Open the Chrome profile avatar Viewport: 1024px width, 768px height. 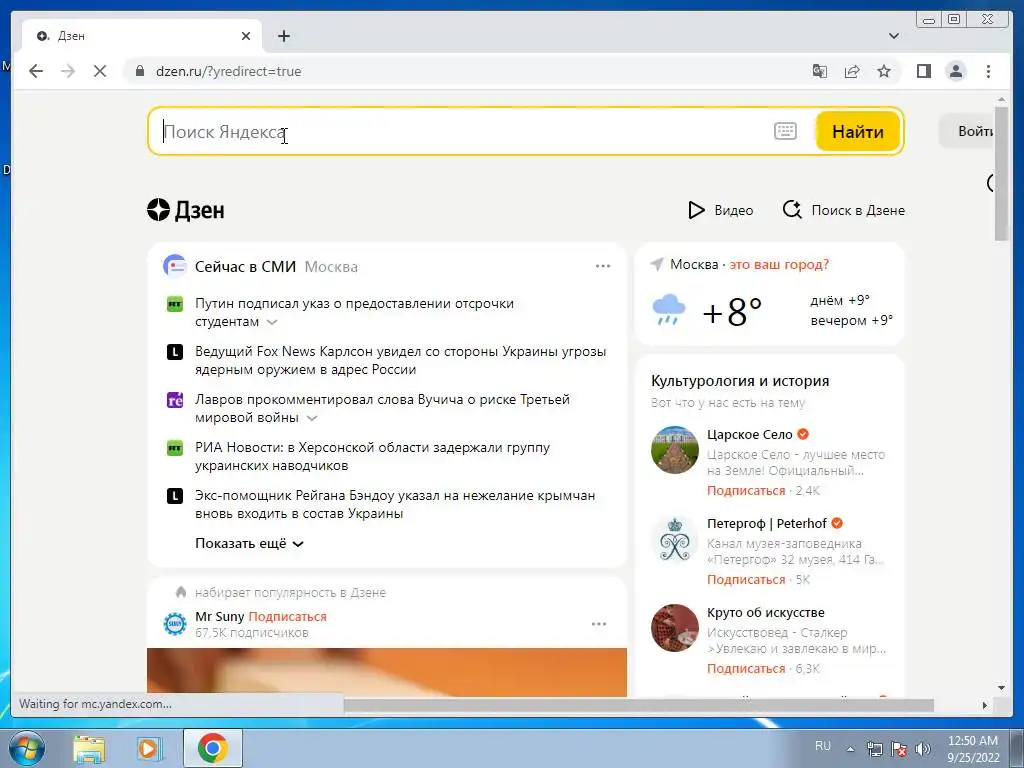(x=956, y=71)
